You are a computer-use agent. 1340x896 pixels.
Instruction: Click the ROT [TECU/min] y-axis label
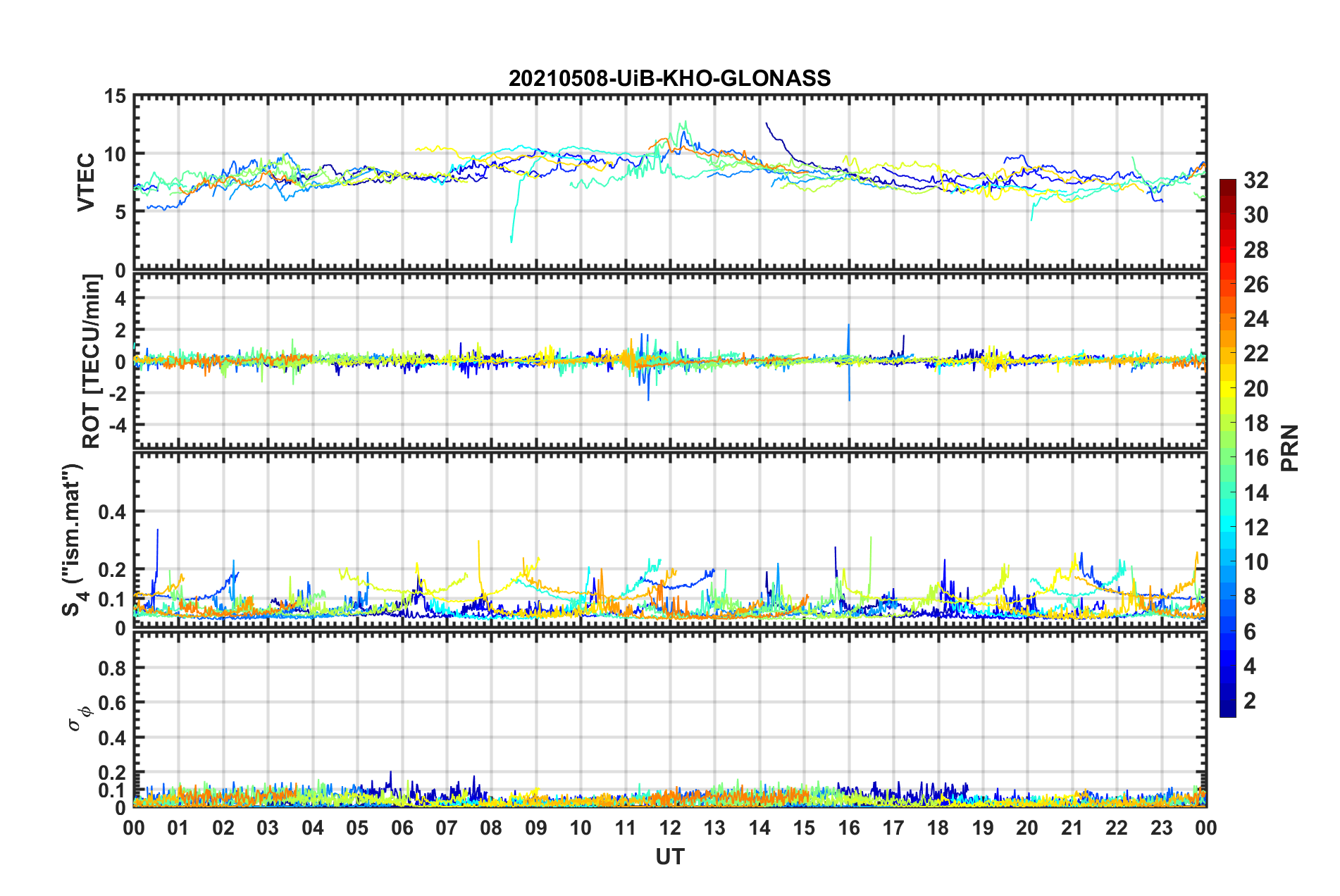click(x=92, y=361)
